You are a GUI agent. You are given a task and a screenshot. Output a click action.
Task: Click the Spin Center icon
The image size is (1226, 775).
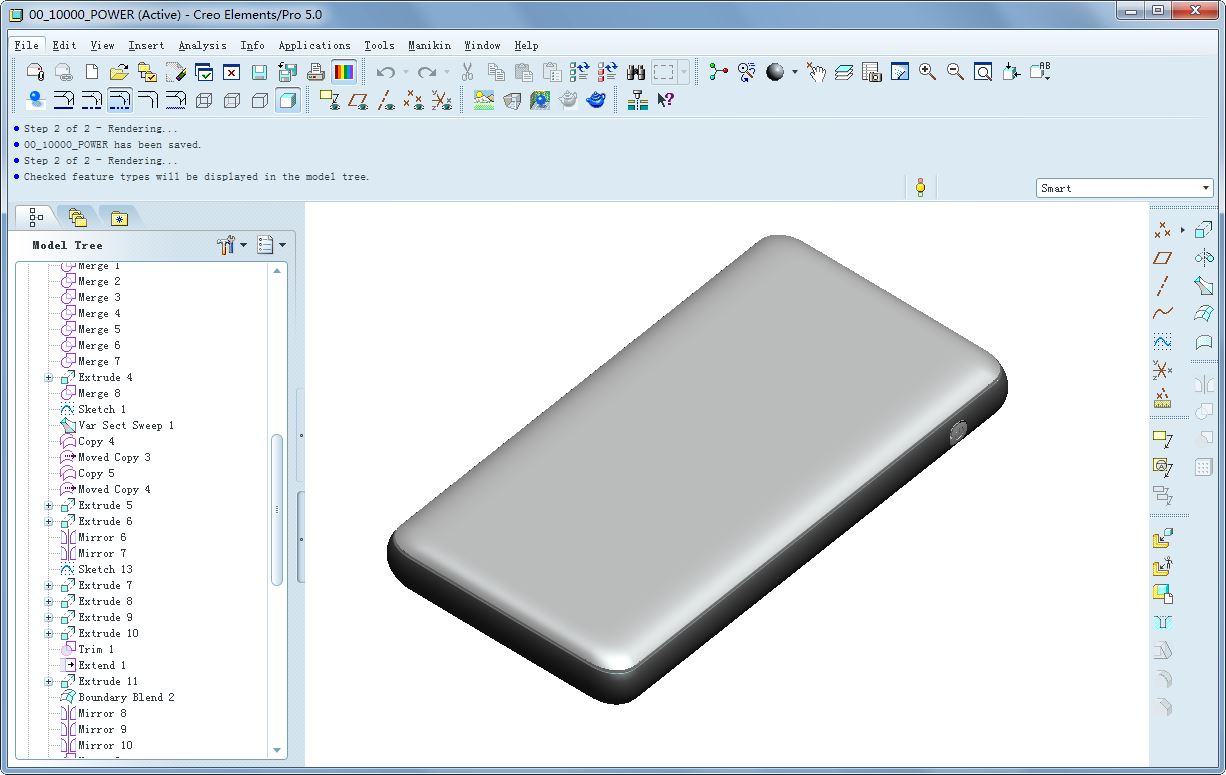coord(718,72)
